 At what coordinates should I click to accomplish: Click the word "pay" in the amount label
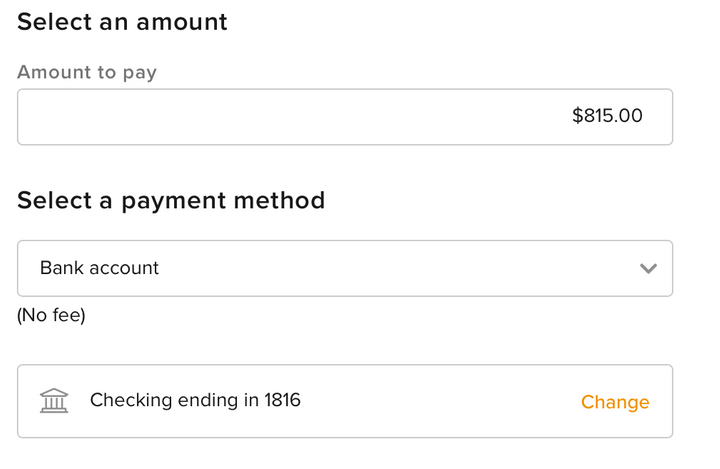coord(139,73)
